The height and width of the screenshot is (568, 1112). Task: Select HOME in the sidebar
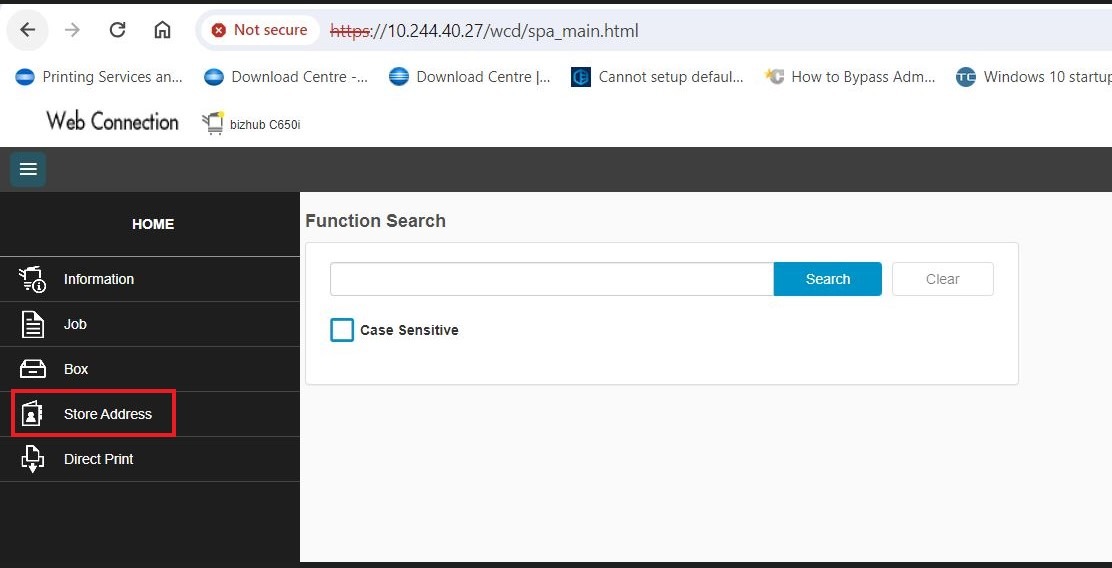point(152,224)
